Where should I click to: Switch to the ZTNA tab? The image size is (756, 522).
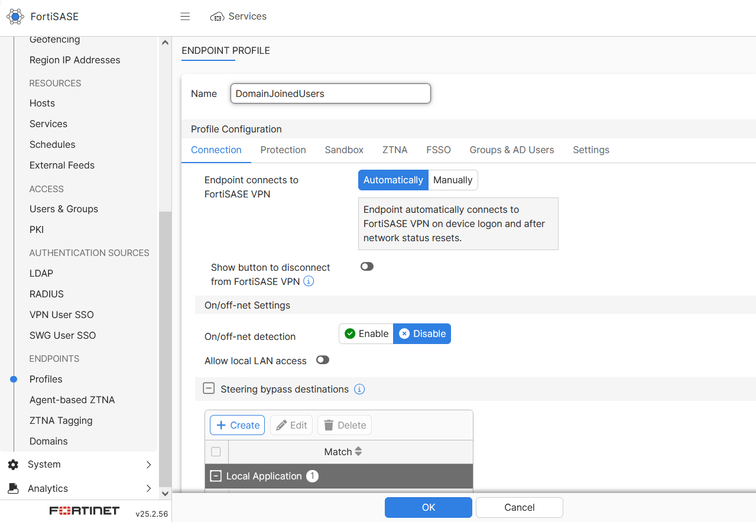pos(395,150)
